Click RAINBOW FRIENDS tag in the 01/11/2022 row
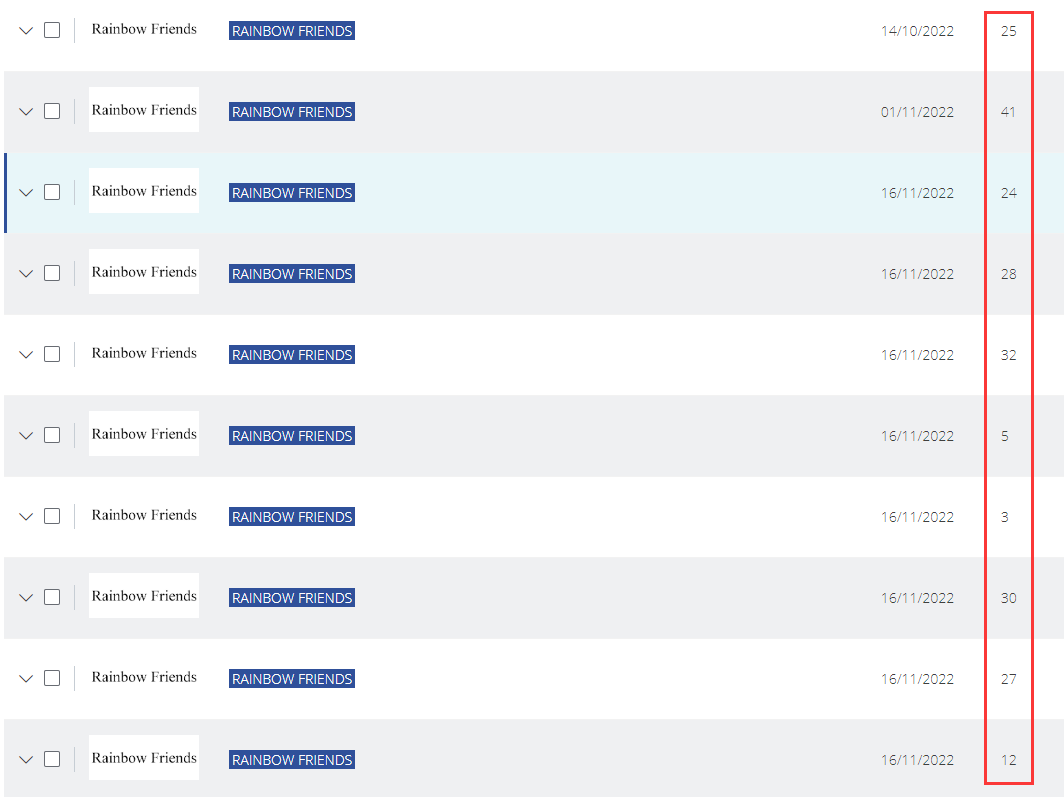Screen dimensions: 1064x797 click(292, 111)
